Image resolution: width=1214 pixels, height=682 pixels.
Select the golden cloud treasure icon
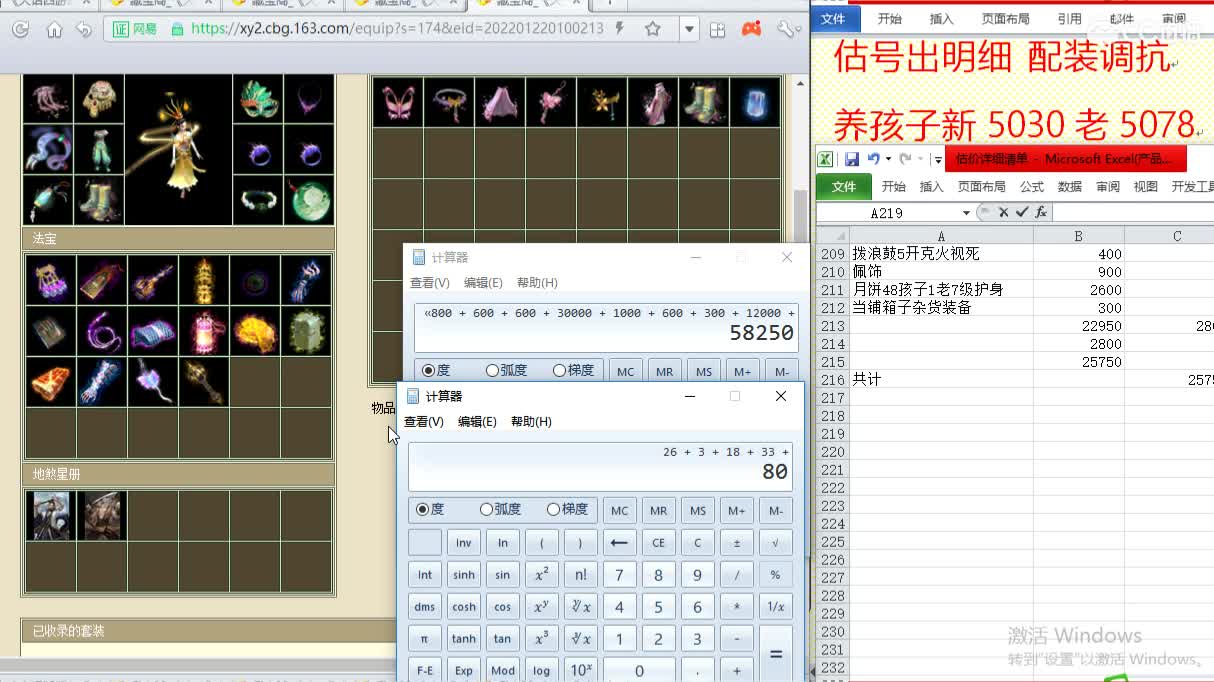point(255,330)
